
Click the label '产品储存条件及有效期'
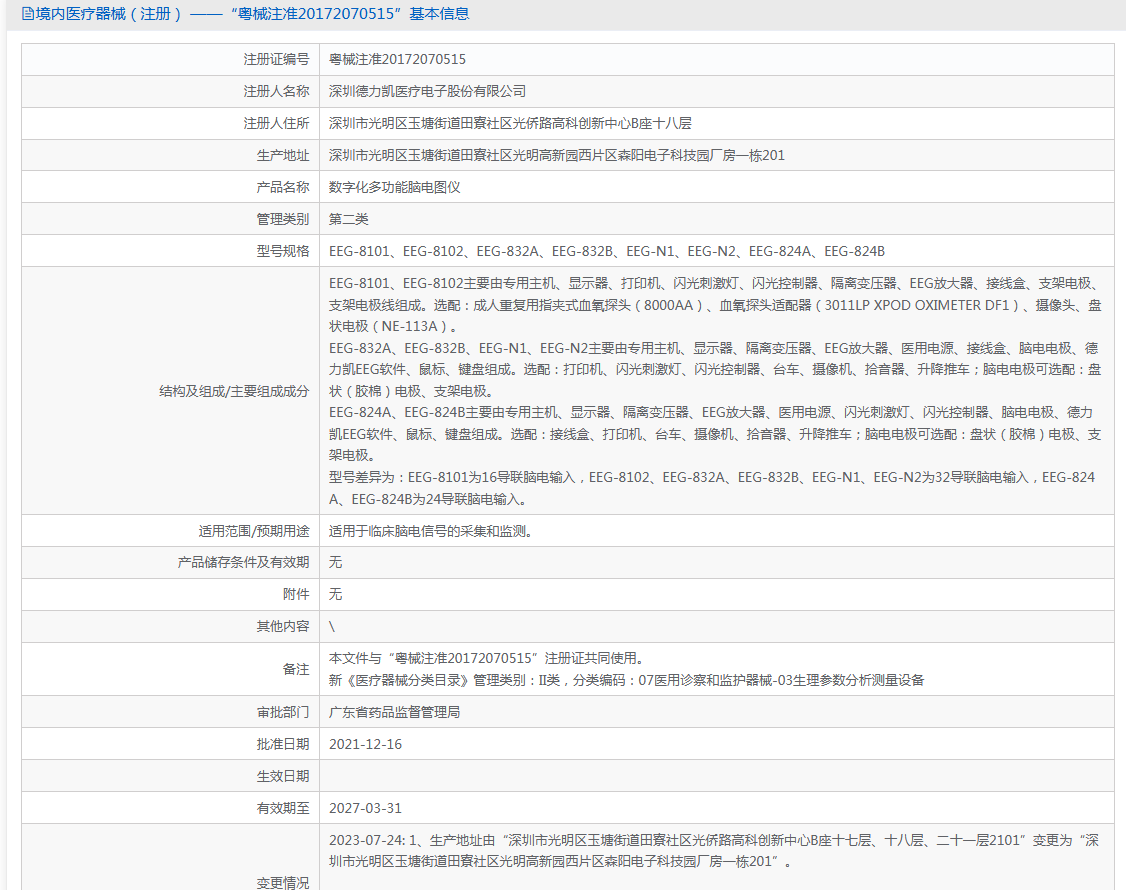tap(243, 562)
